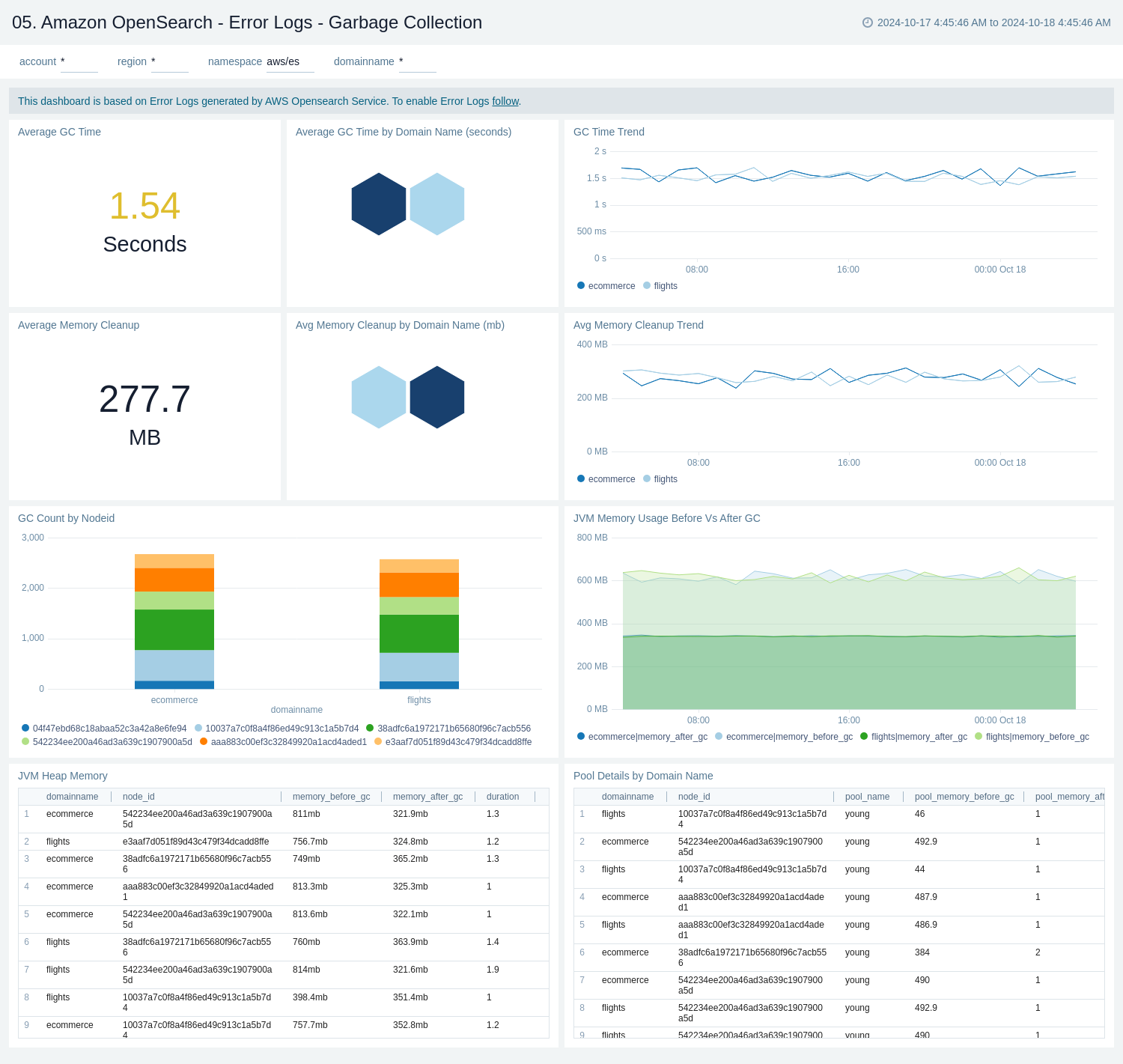Select the 756.7mb cell in JVM Heap Memory
This screenshot has height=1064, width=1123.
[x=310, y=842]
